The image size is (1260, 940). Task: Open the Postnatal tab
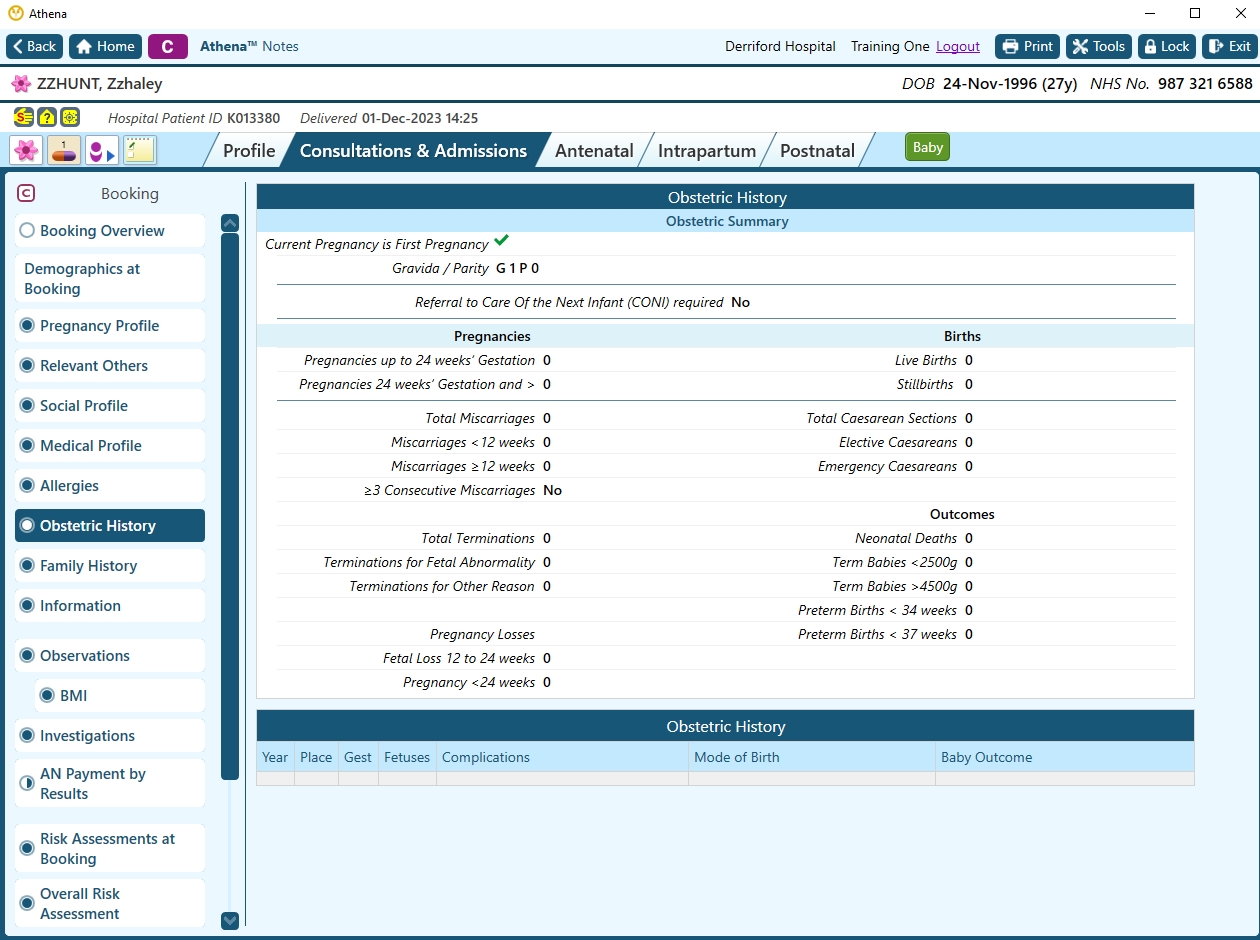pos(817,151)
